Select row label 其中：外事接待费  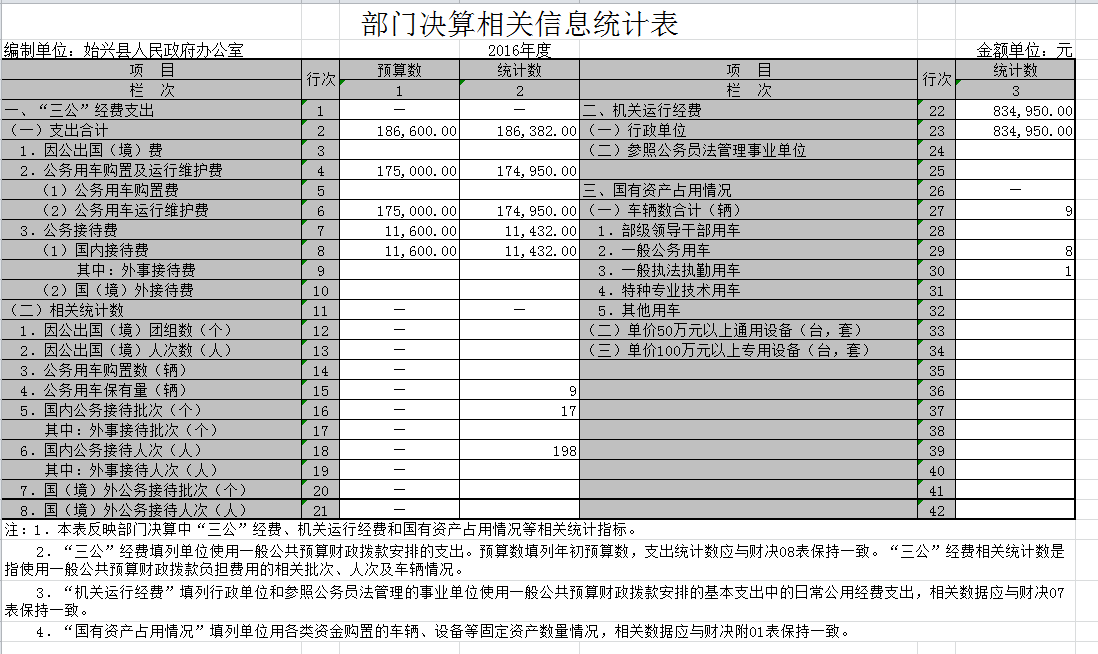point(136,270)
